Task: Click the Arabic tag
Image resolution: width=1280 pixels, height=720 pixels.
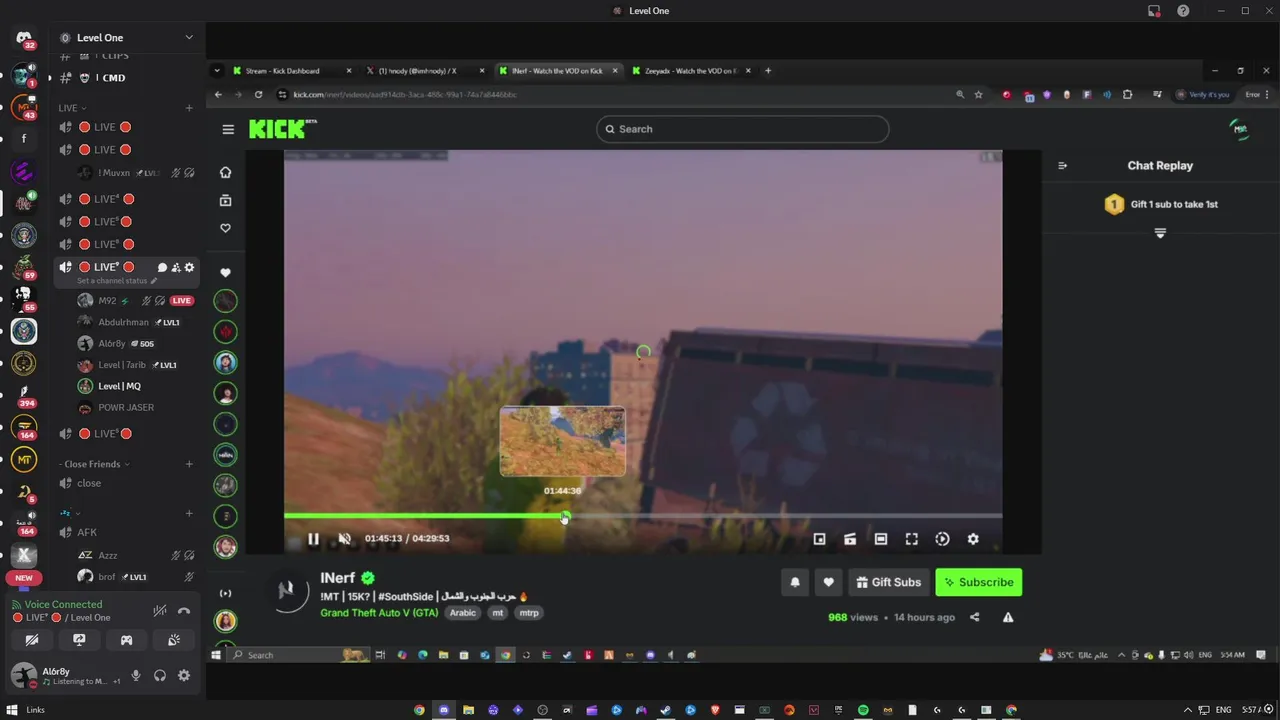Action: coord(462,613)
